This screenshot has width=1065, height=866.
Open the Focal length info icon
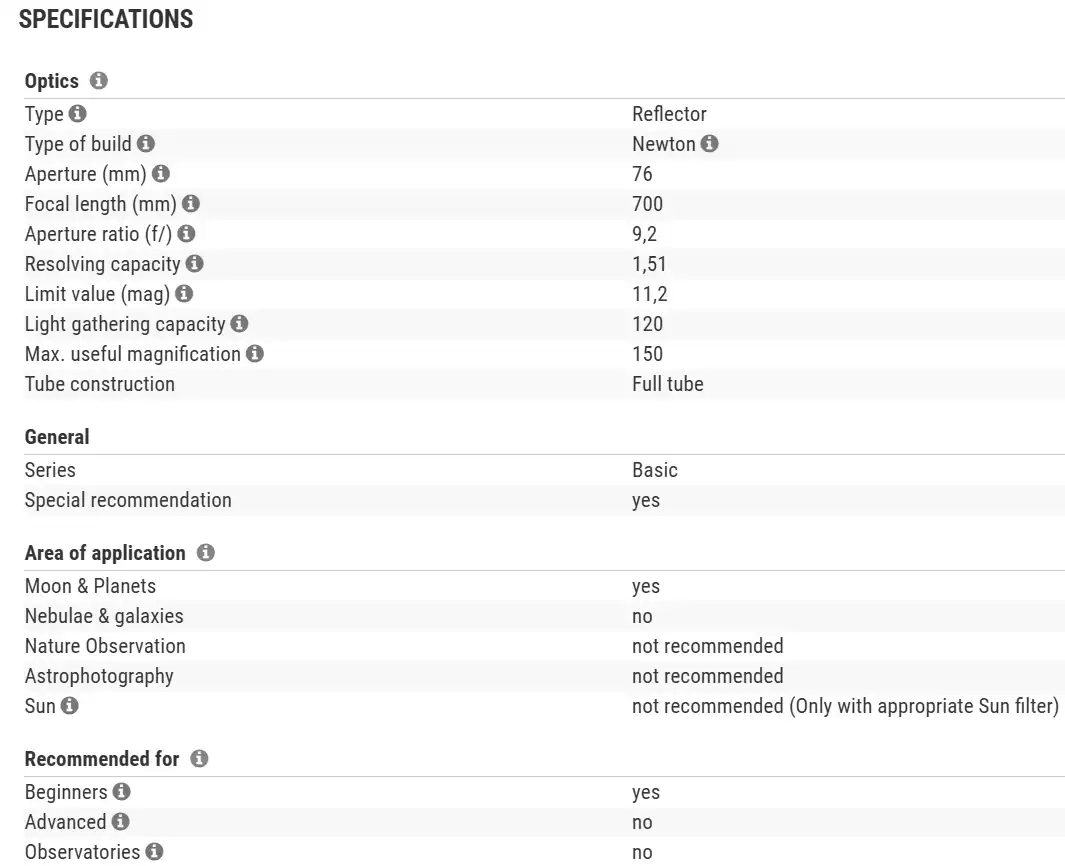(191, 204)
